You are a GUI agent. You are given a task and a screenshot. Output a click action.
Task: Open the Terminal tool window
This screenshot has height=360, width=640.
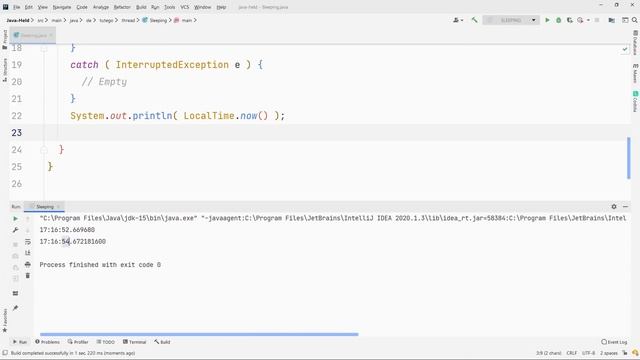click(x=134, y=342)
